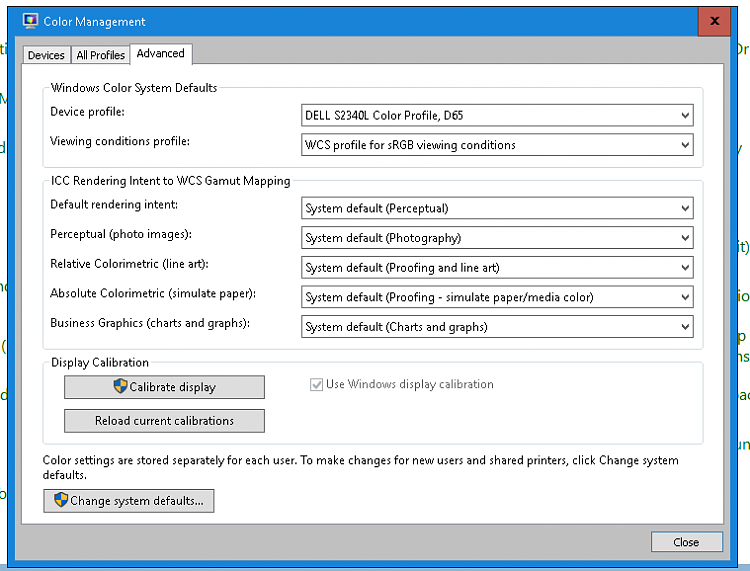Click the Viewing conditions profile: label
This screenshot has width=750, height=571.
click(x=120, y=142)
